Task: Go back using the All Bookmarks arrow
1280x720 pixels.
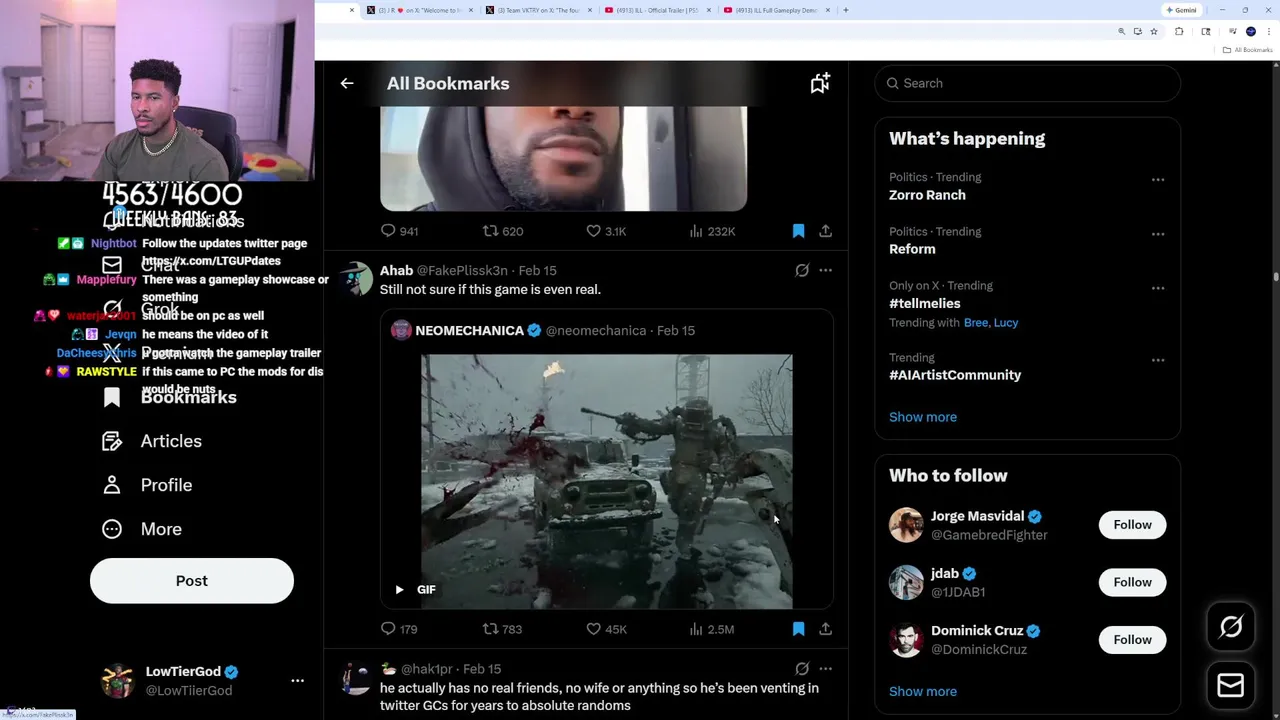Action: [347, 84]
